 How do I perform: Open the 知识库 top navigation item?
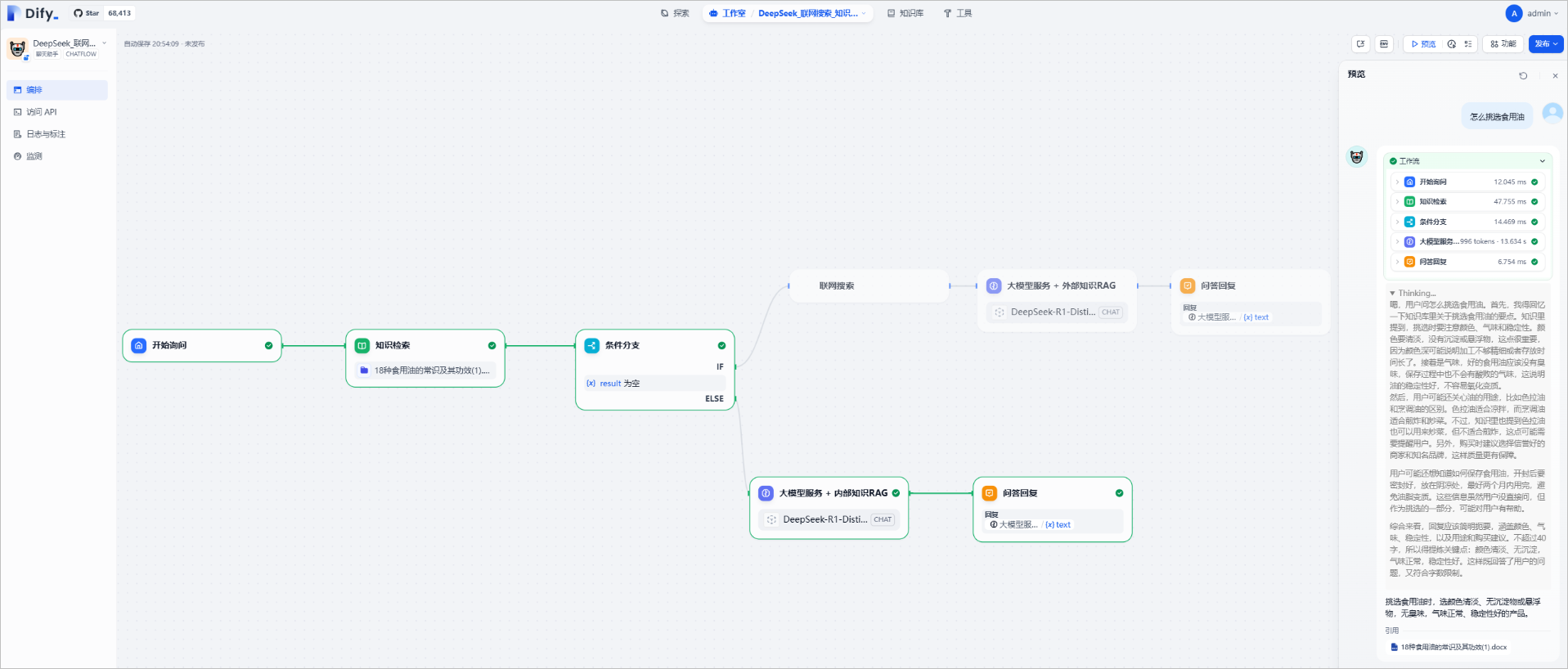905,13
